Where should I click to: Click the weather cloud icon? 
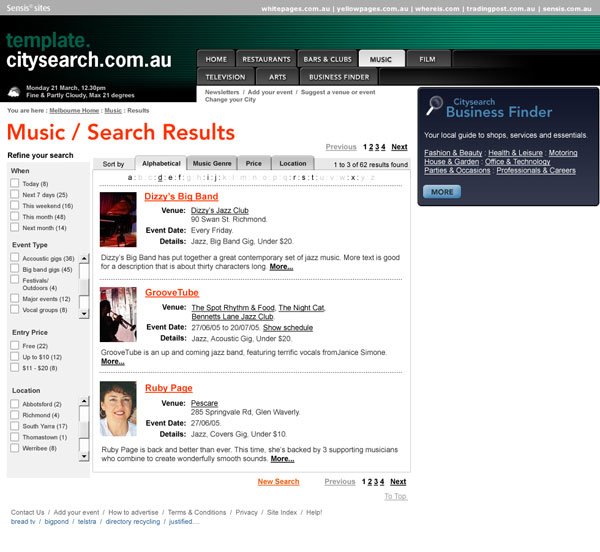coord(13,91)
